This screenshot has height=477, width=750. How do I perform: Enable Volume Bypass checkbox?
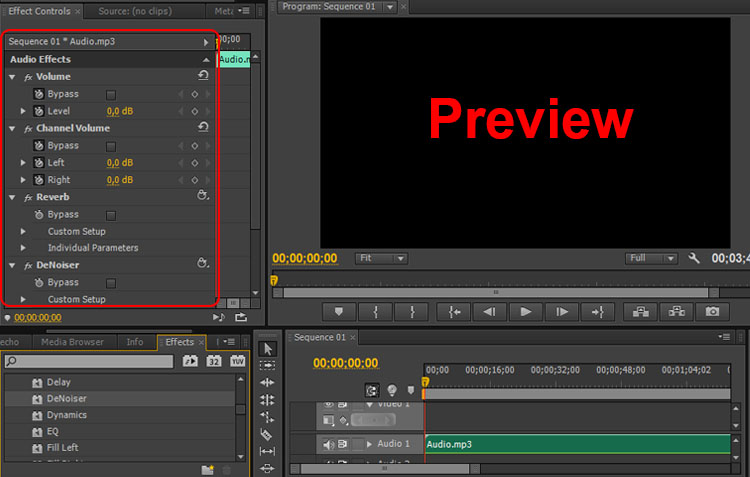(111, 95)
